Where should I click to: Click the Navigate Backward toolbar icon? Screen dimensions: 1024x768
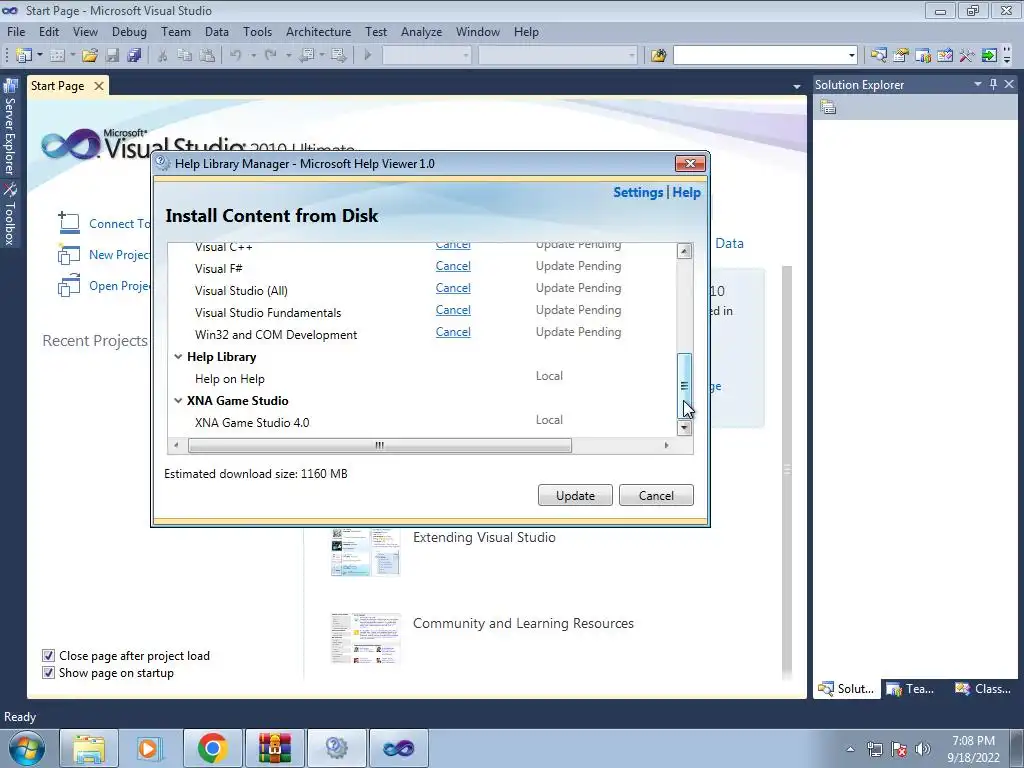307,56
